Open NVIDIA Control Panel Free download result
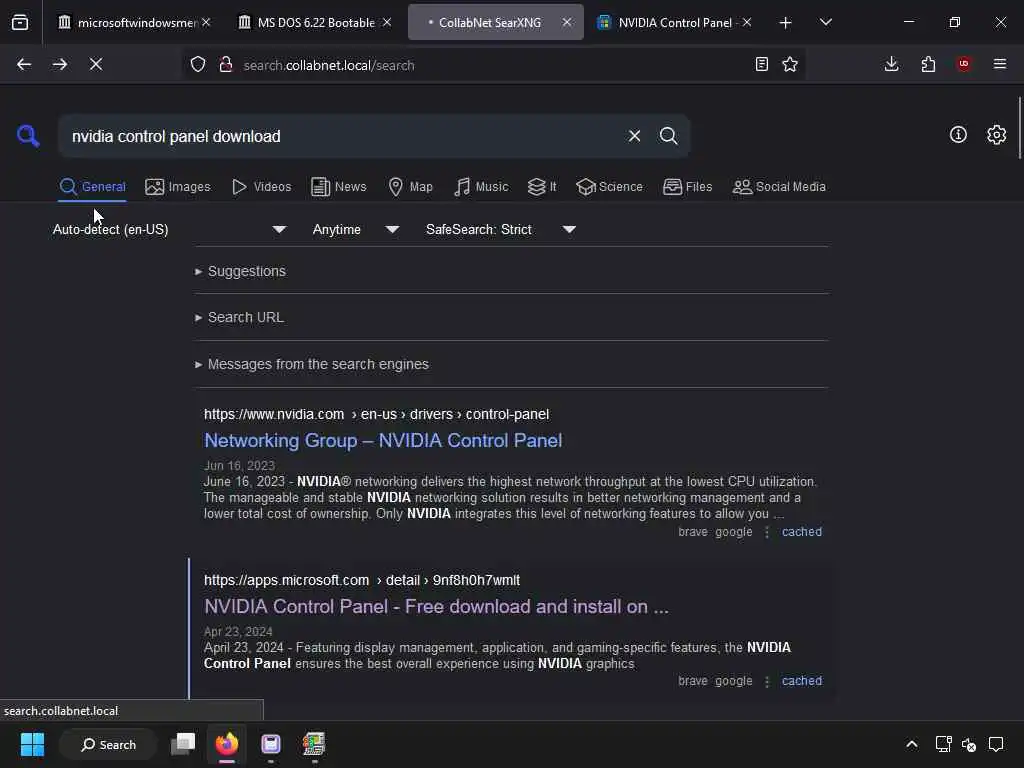This screenshot has width=1024, height=768. pyautogui.click(x=436, y=606)
